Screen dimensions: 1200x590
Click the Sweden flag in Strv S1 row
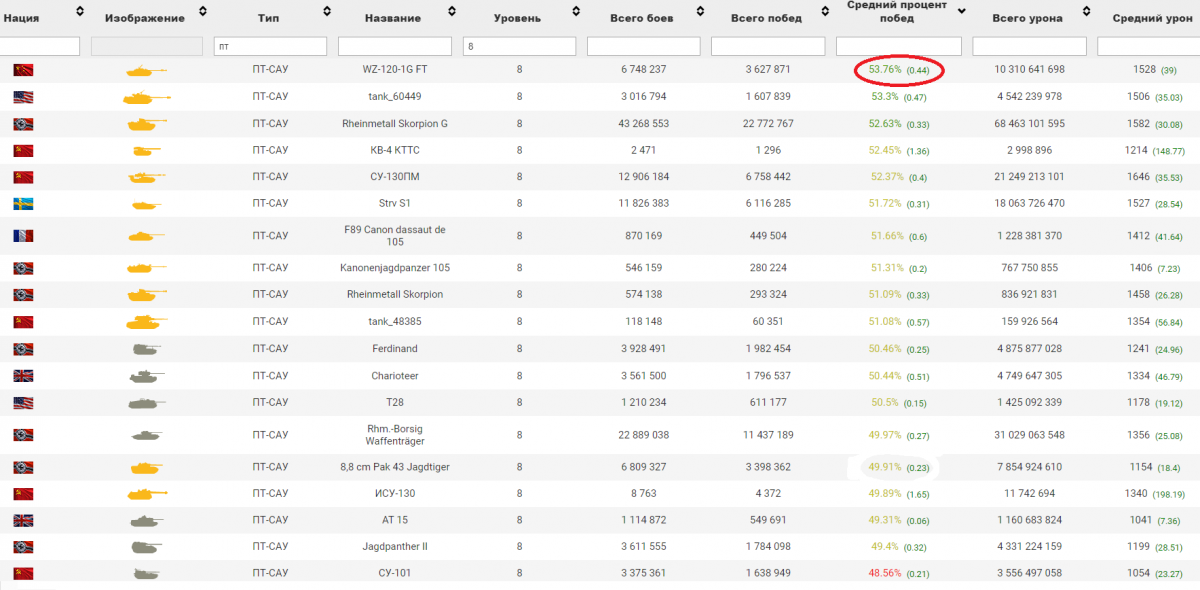(x=23, y=204)
